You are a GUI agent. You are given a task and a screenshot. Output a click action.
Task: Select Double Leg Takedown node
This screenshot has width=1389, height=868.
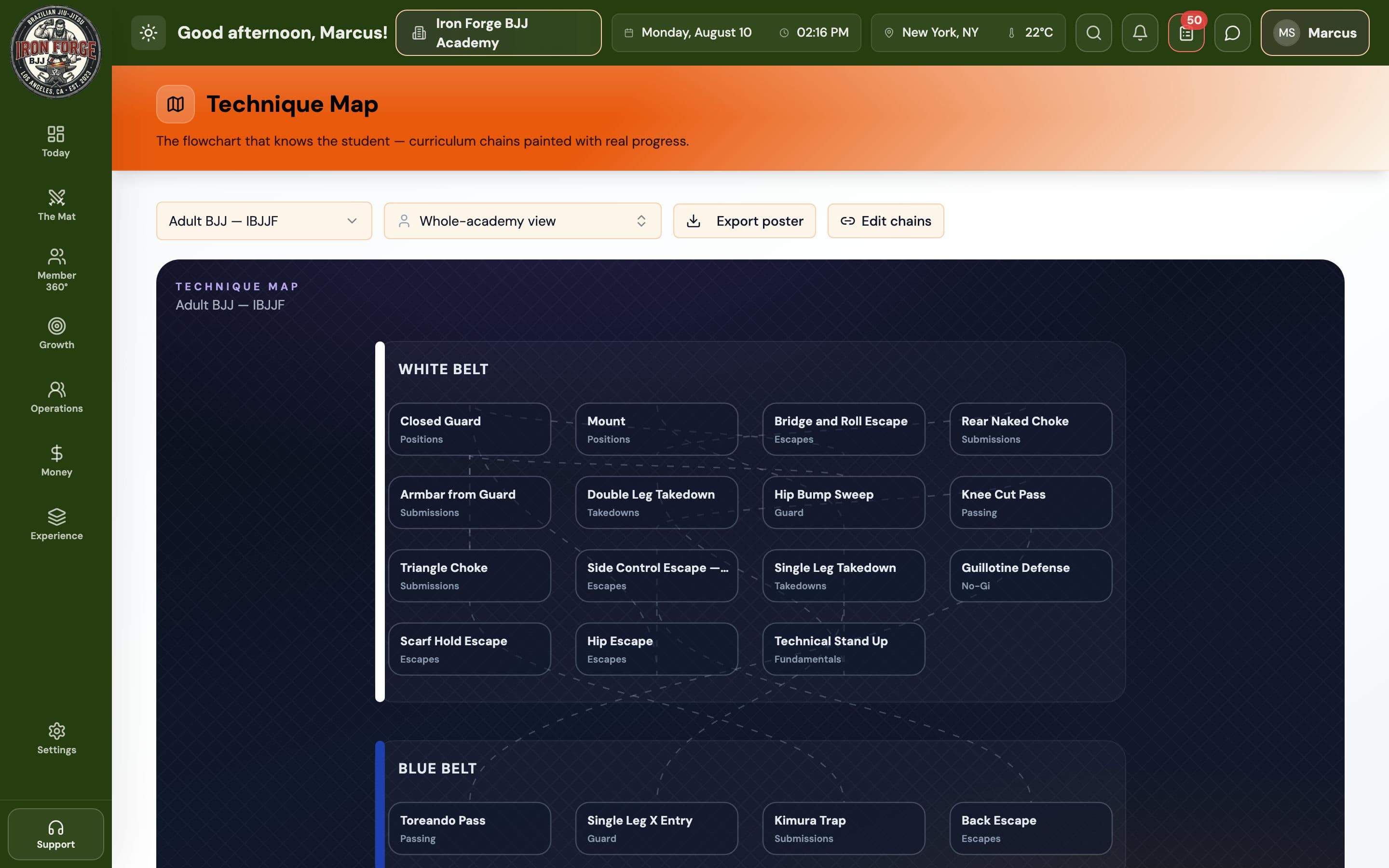coord(656,502)
